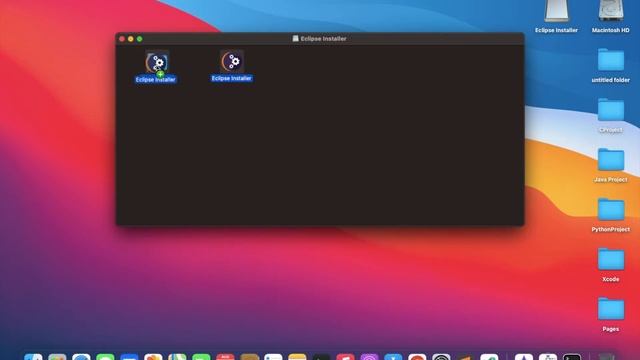This screenshot has height=360, width=640.
Task: Select the CProject folder on the desktop
Action: (x=611, y=110)
